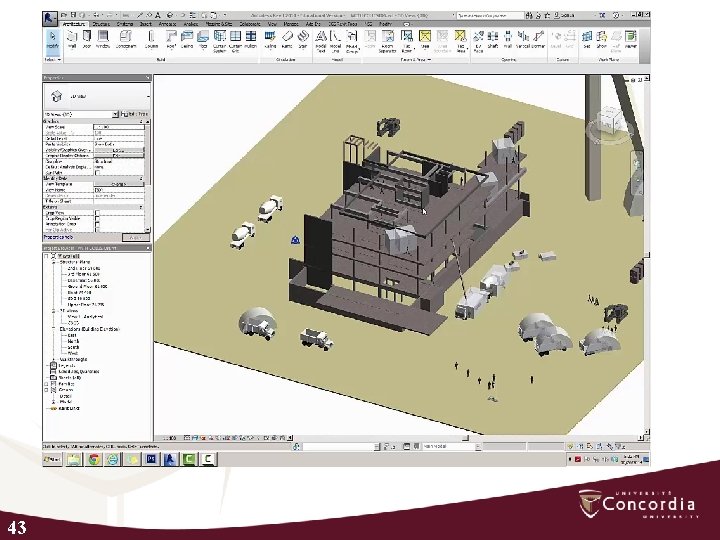Select the Room Separator tool

(x=388, y=41)
